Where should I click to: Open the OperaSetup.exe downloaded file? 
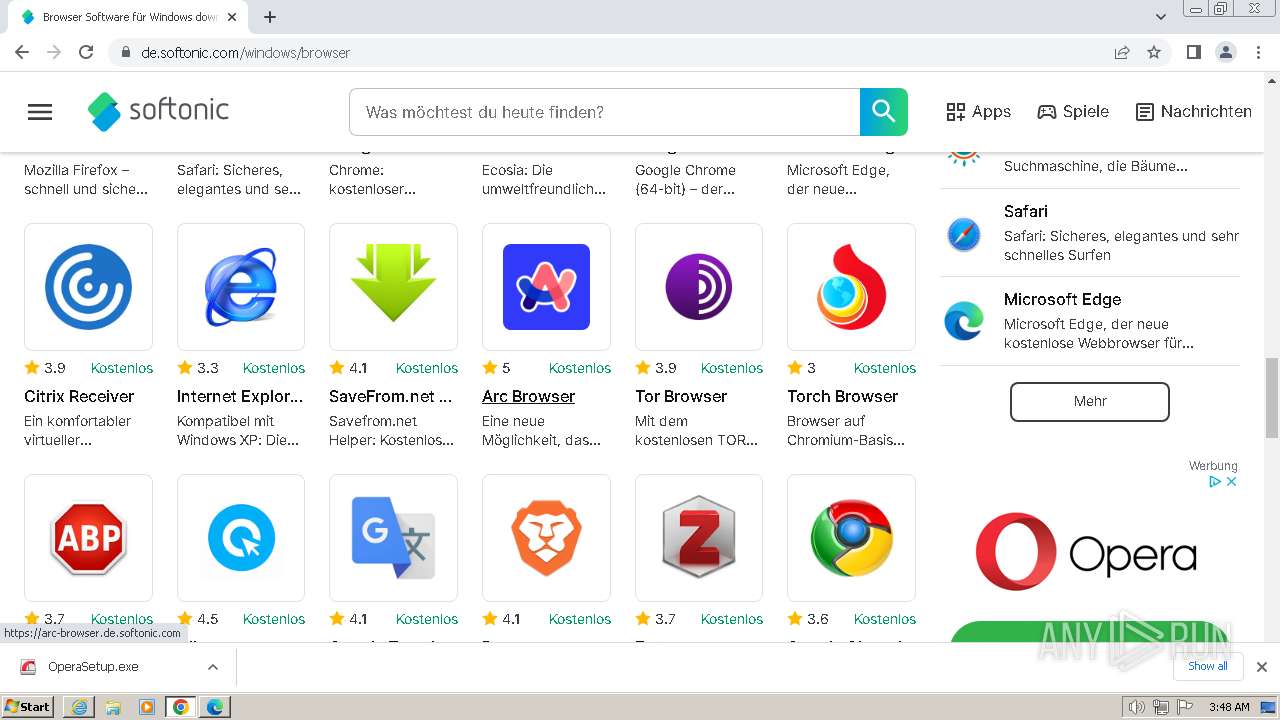93,667
